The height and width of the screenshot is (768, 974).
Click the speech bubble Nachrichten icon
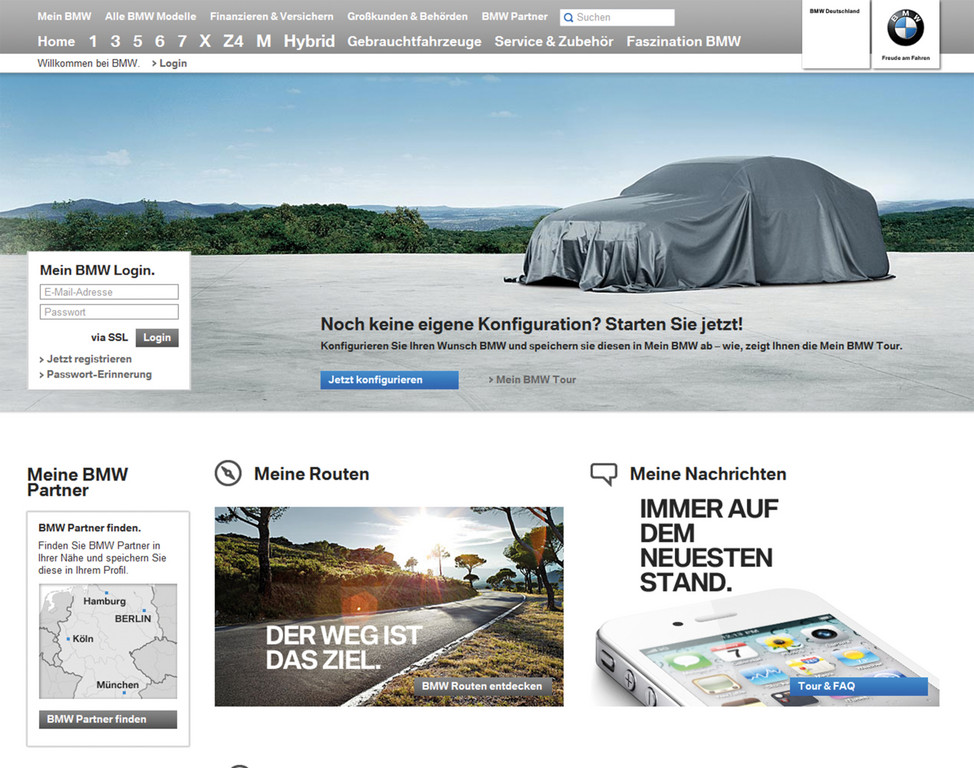tap(604, 473)
